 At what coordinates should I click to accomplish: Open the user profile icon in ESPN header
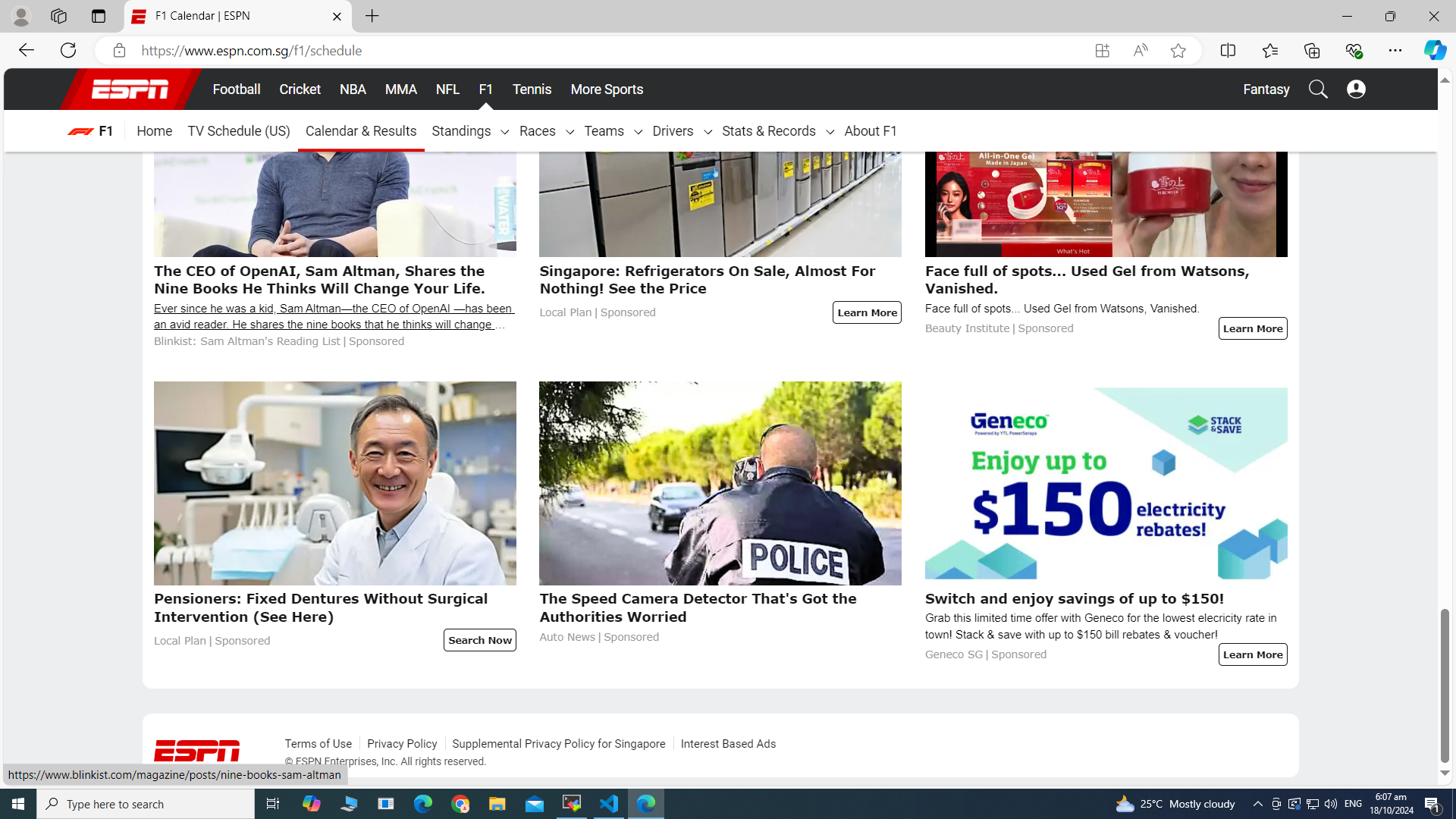point(1356,89)
